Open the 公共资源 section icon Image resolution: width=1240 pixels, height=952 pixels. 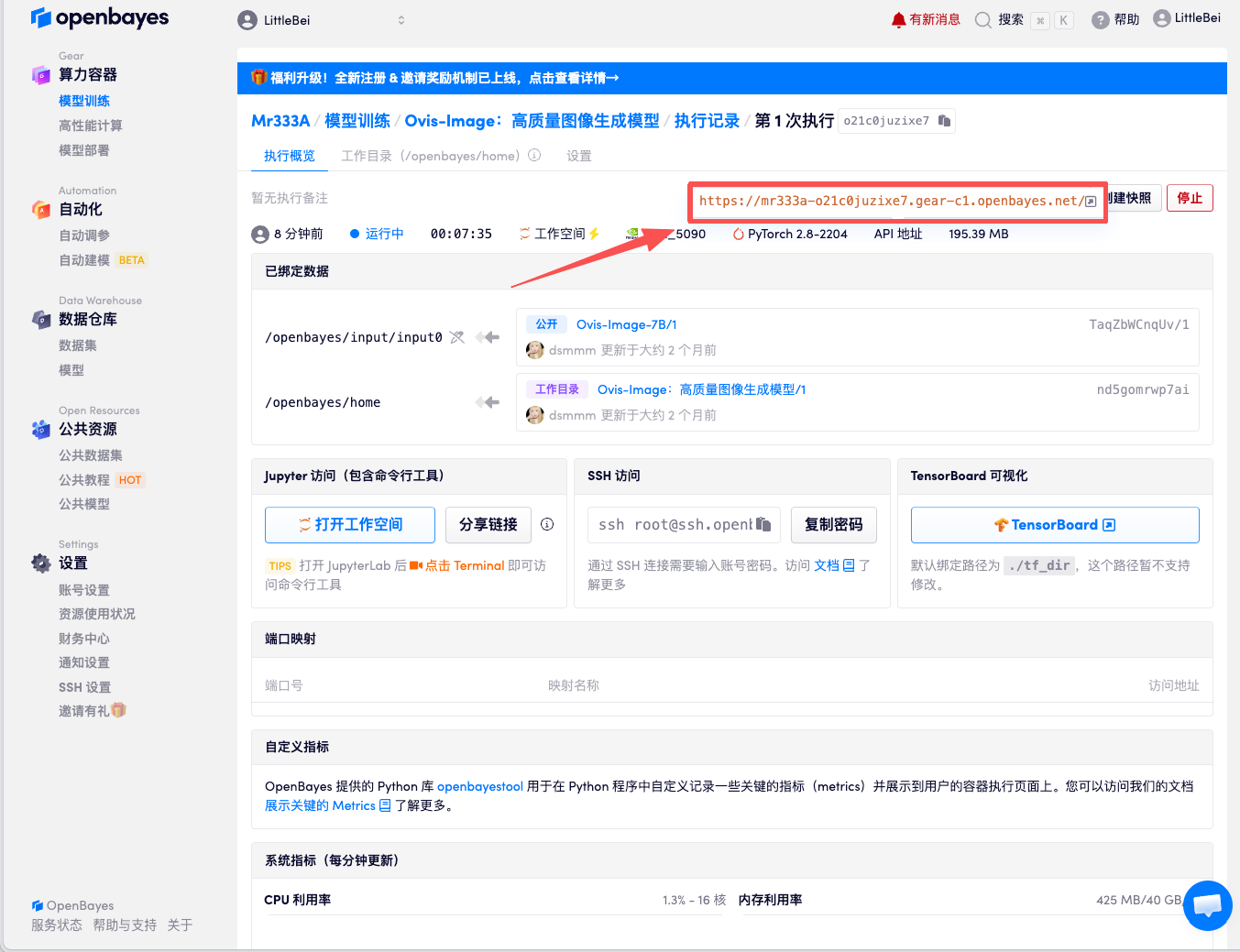click(41, 429)
